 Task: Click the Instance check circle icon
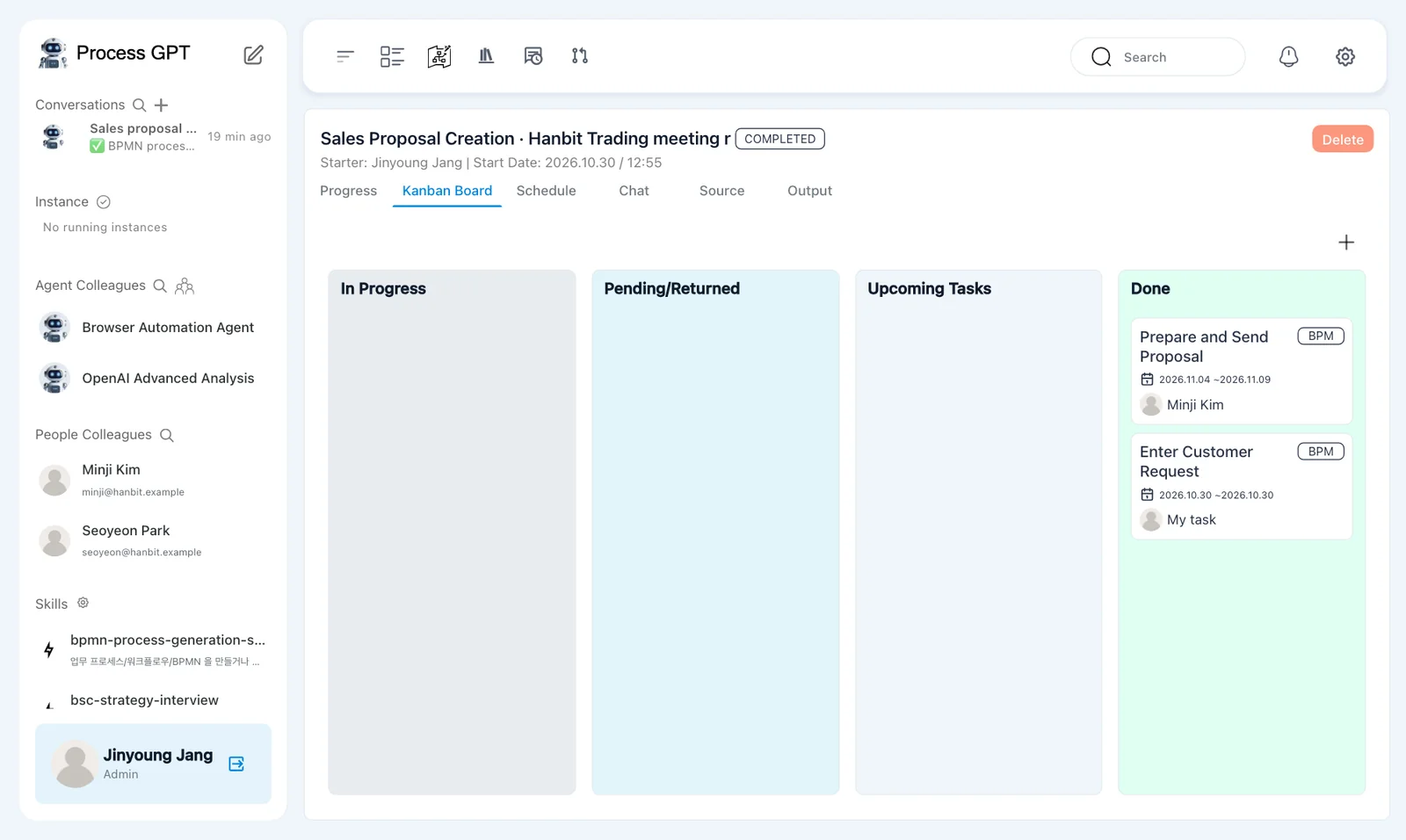click(x=104, y=202)
